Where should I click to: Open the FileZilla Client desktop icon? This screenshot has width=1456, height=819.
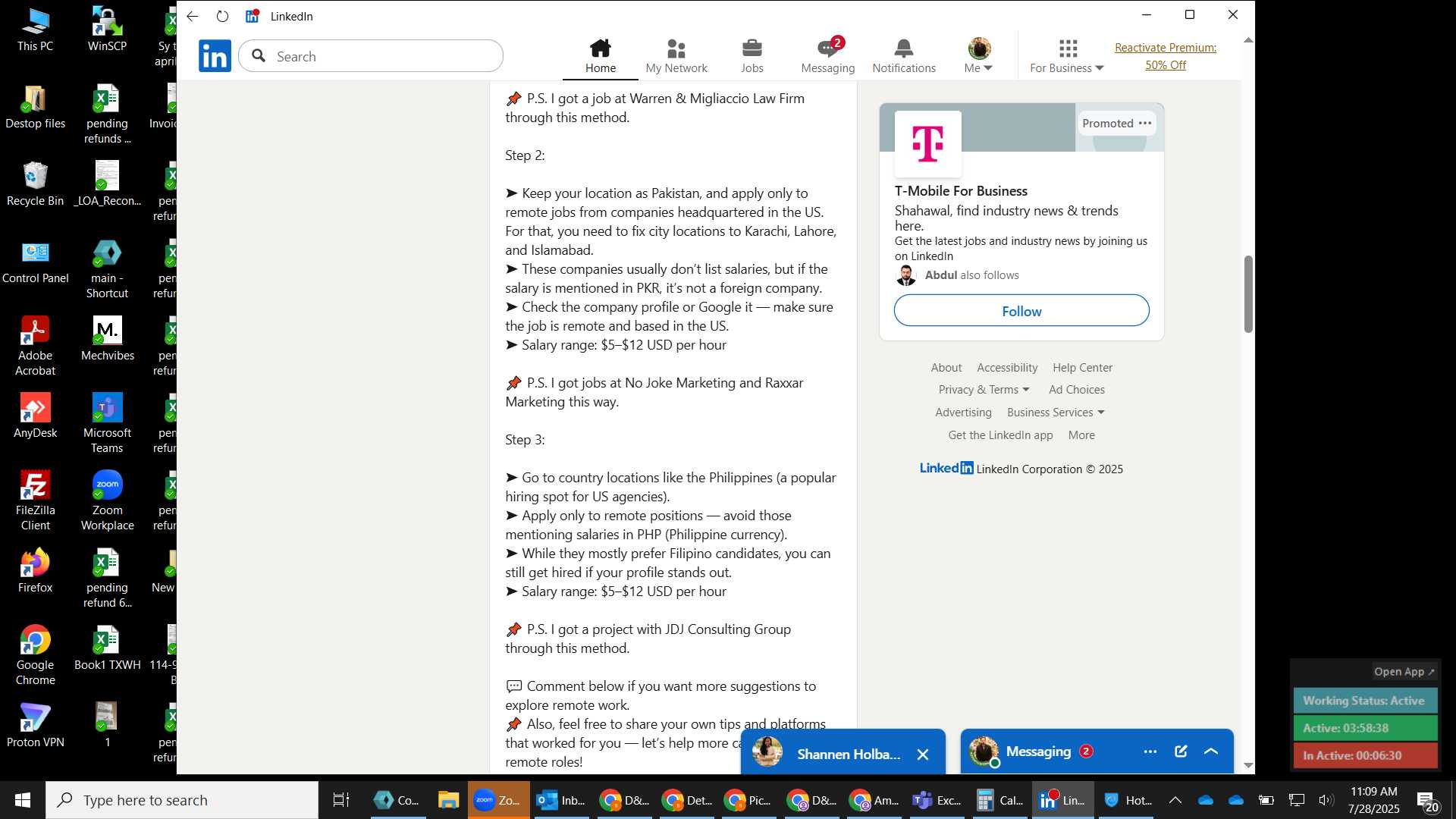coord(35,502)
